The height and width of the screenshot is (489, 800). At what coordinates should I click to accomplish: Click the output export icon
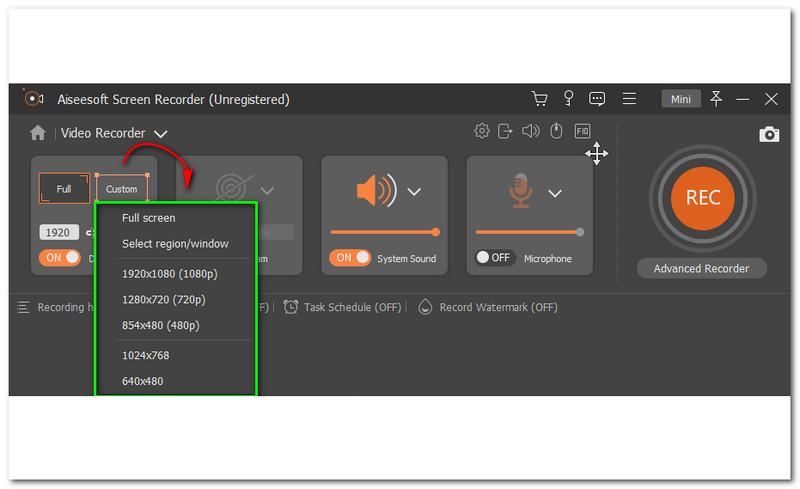(505, 131)
